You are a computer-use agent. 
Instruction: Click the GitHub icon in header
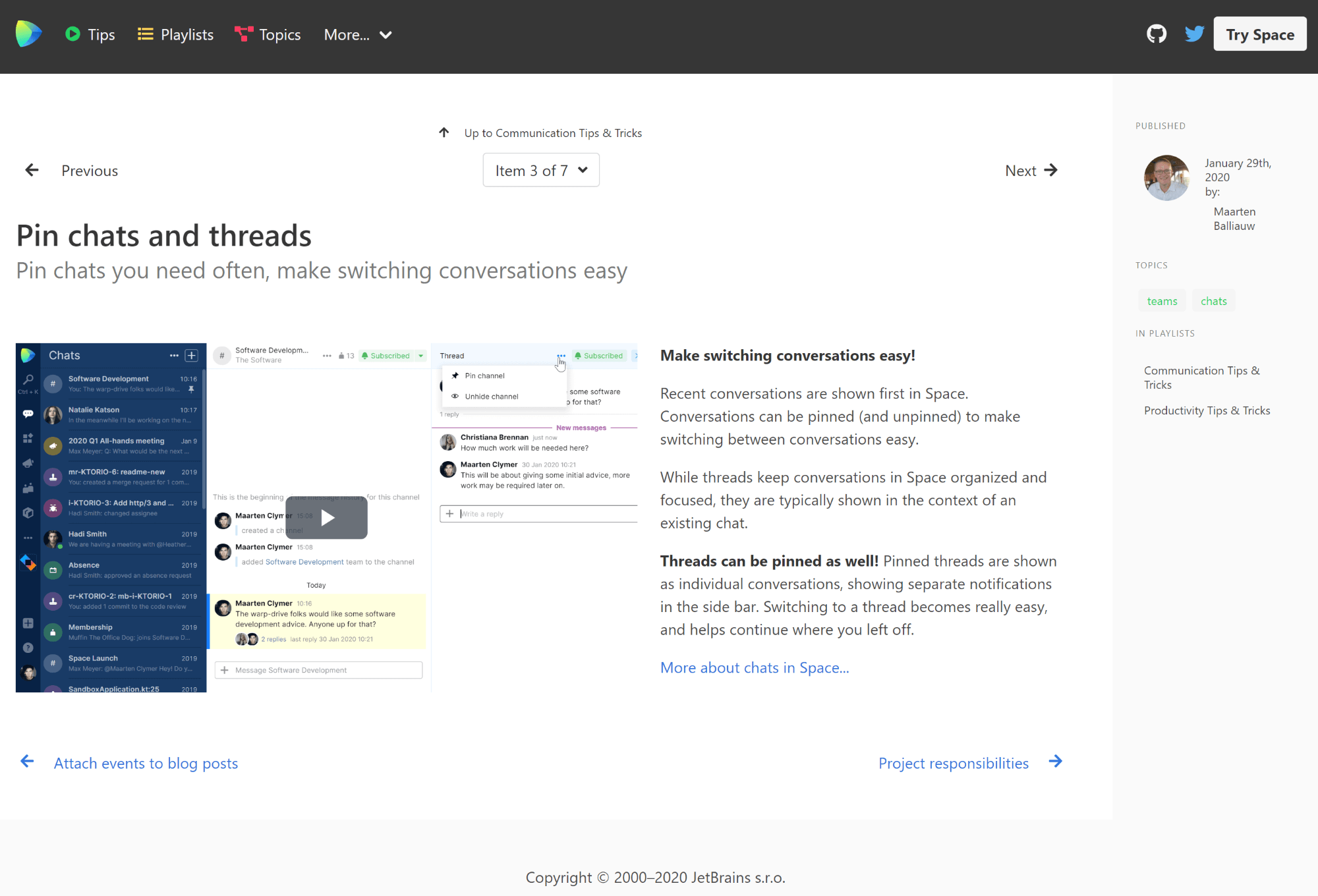click(1155, 35)
